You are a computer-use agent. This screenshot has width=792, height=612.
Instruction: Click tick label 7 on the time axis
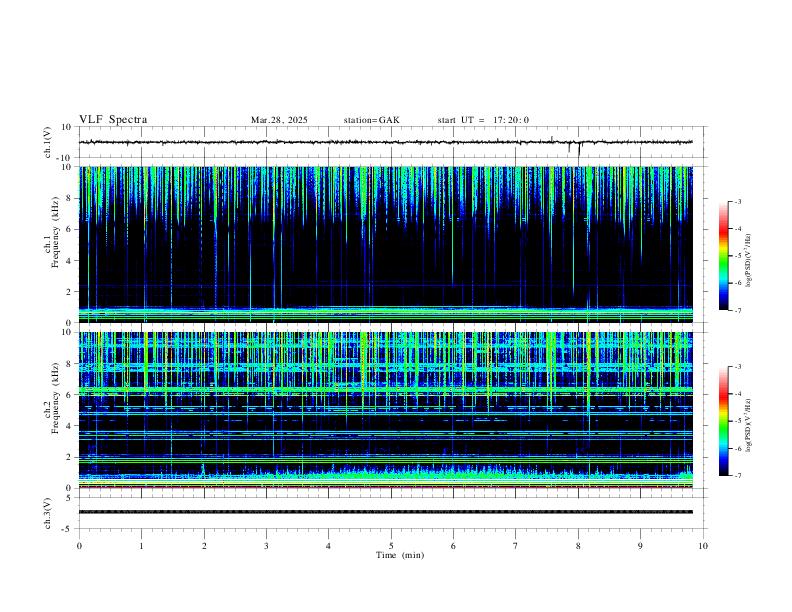coord(516,546)
